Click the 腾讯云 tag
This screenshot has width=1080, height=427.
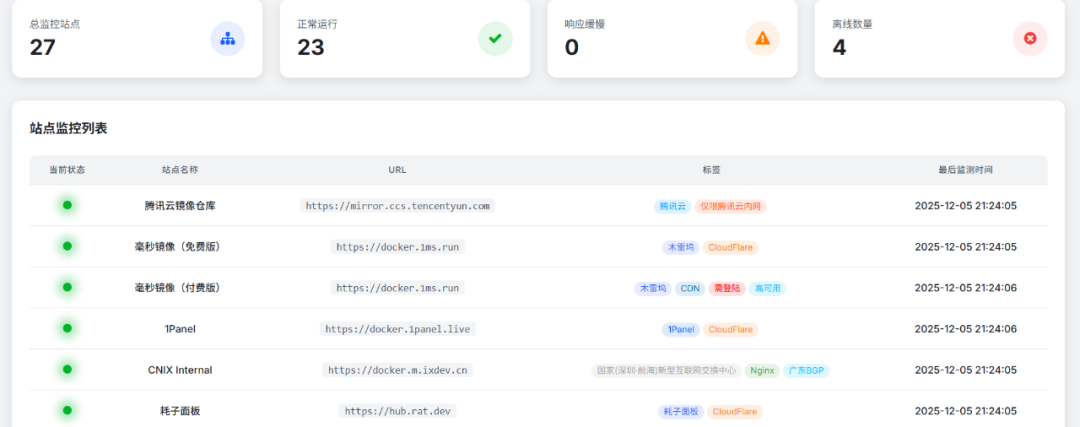click(673, 206)
